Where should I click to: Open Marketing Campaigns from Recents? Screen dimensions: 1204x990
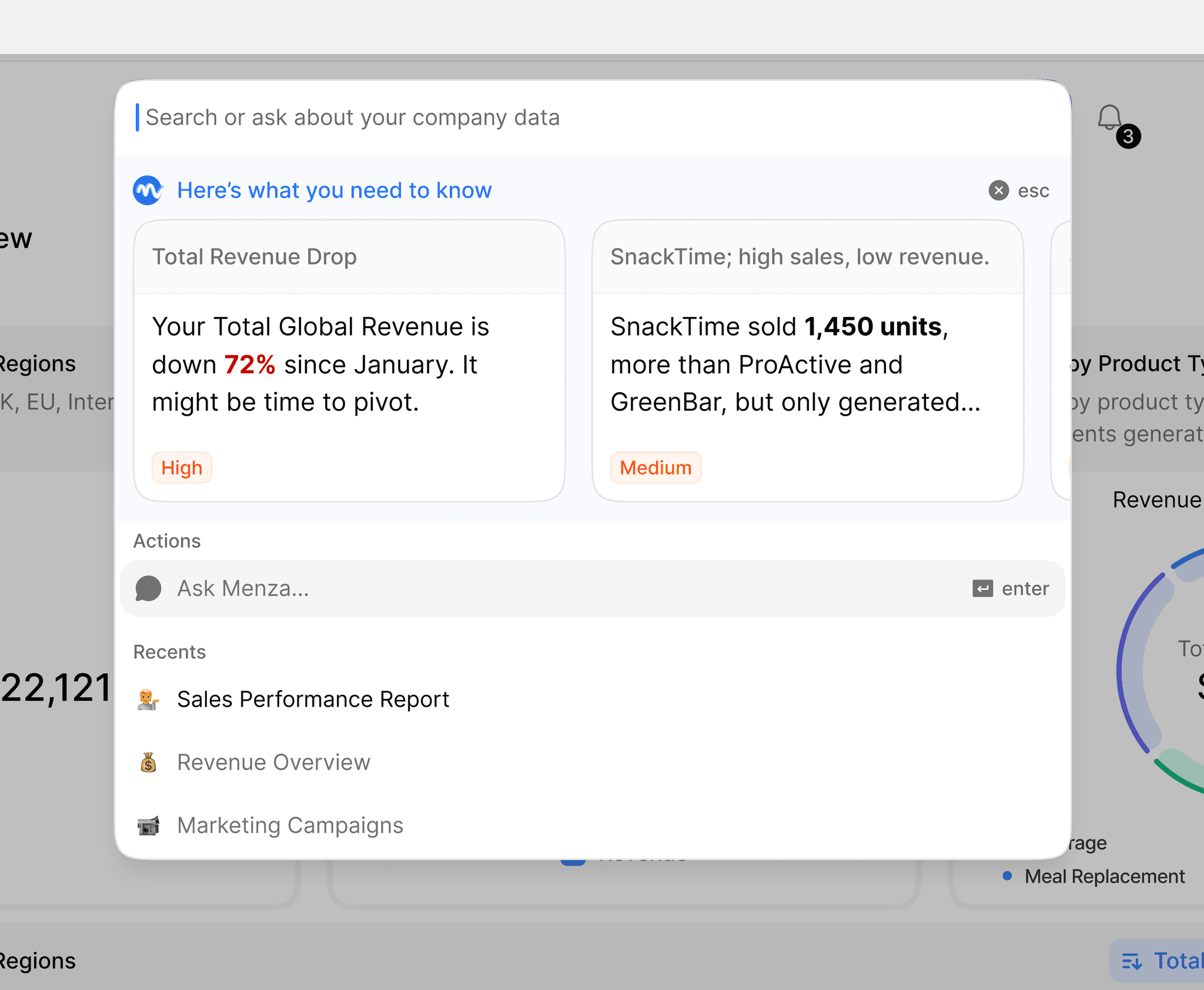coord(290,825)
